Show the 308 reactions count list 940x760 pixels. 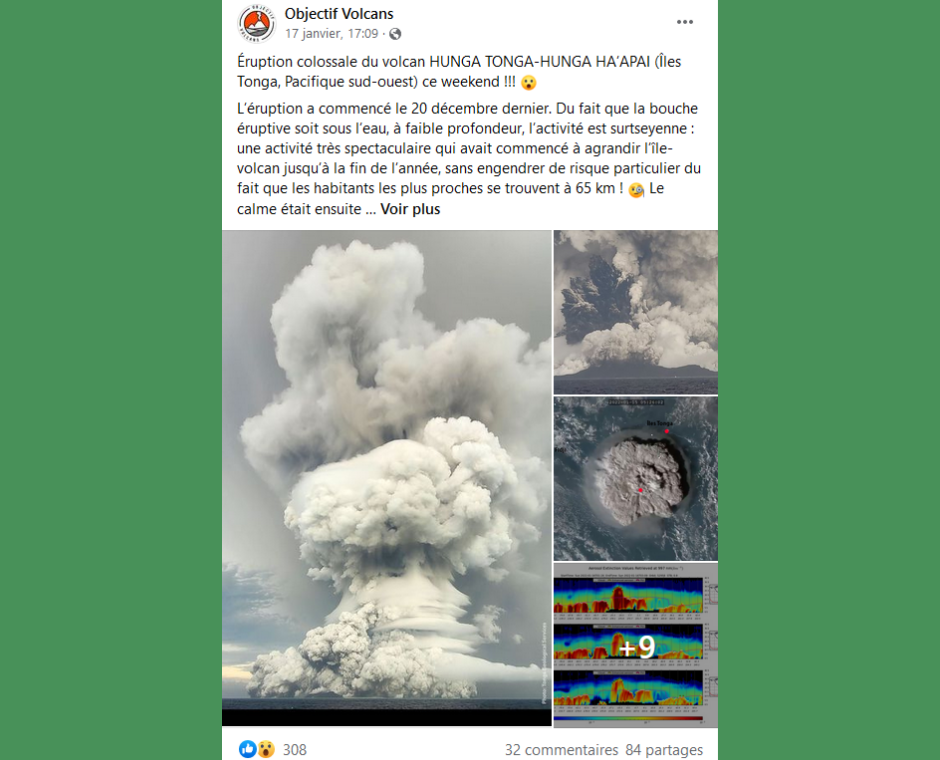[294, 750]
